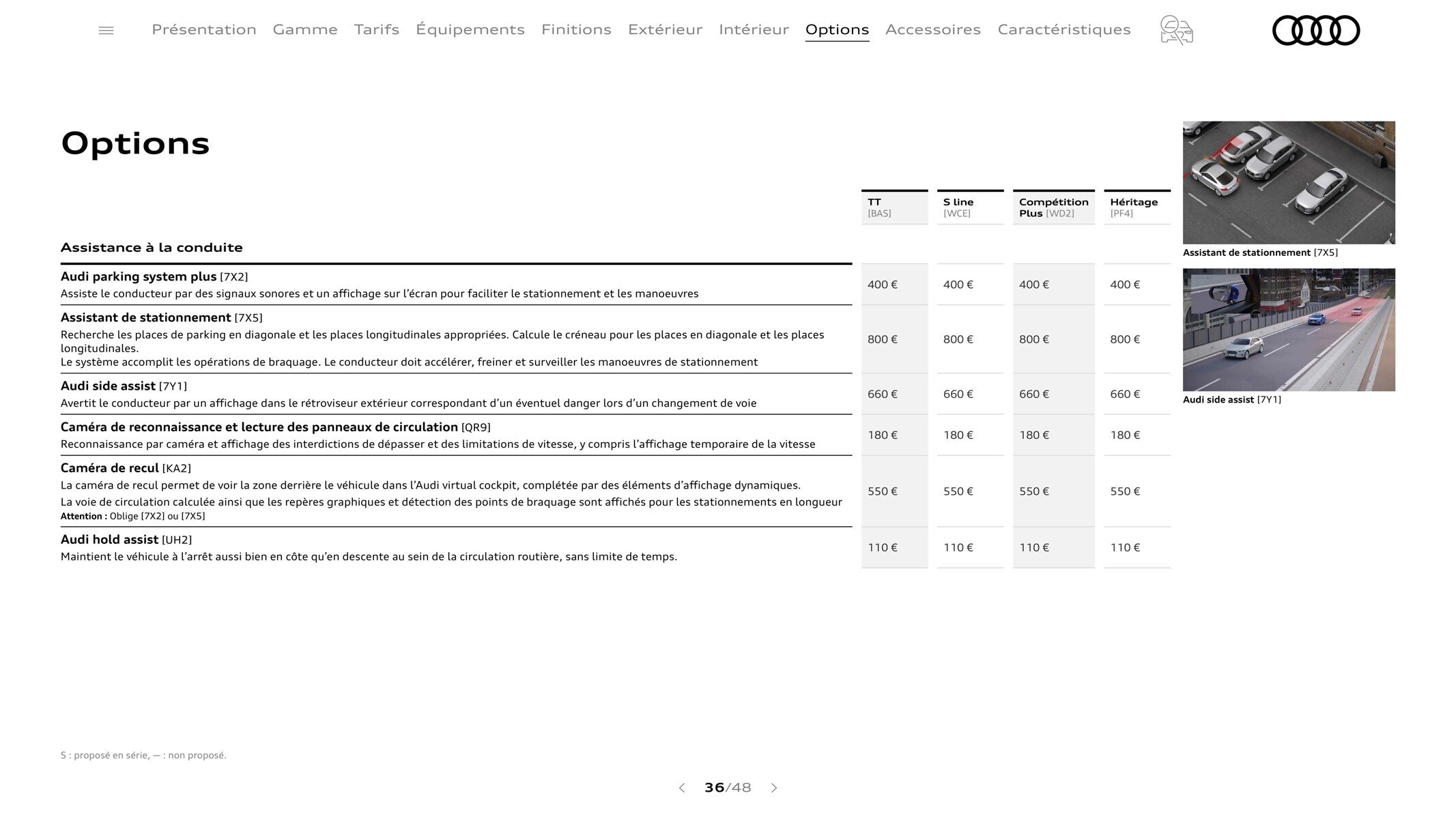Go to the previous page arrow
Image resolution: width=1456 pixels, height=819 pixels.
coord(681,788)
